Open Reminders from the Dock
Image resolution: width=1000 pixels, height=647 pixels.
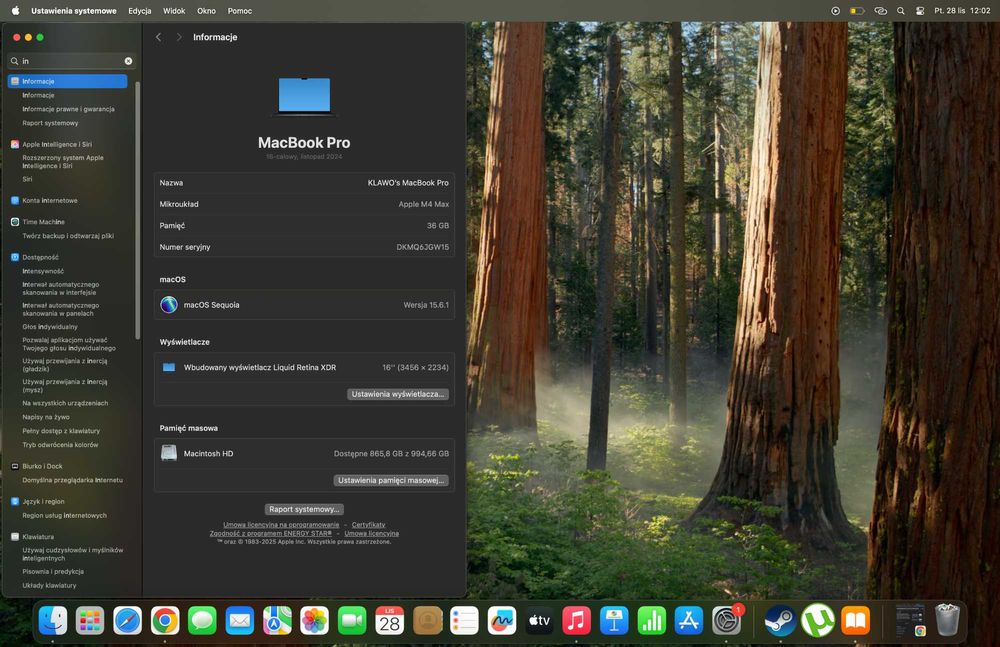[x=464, y=620]
